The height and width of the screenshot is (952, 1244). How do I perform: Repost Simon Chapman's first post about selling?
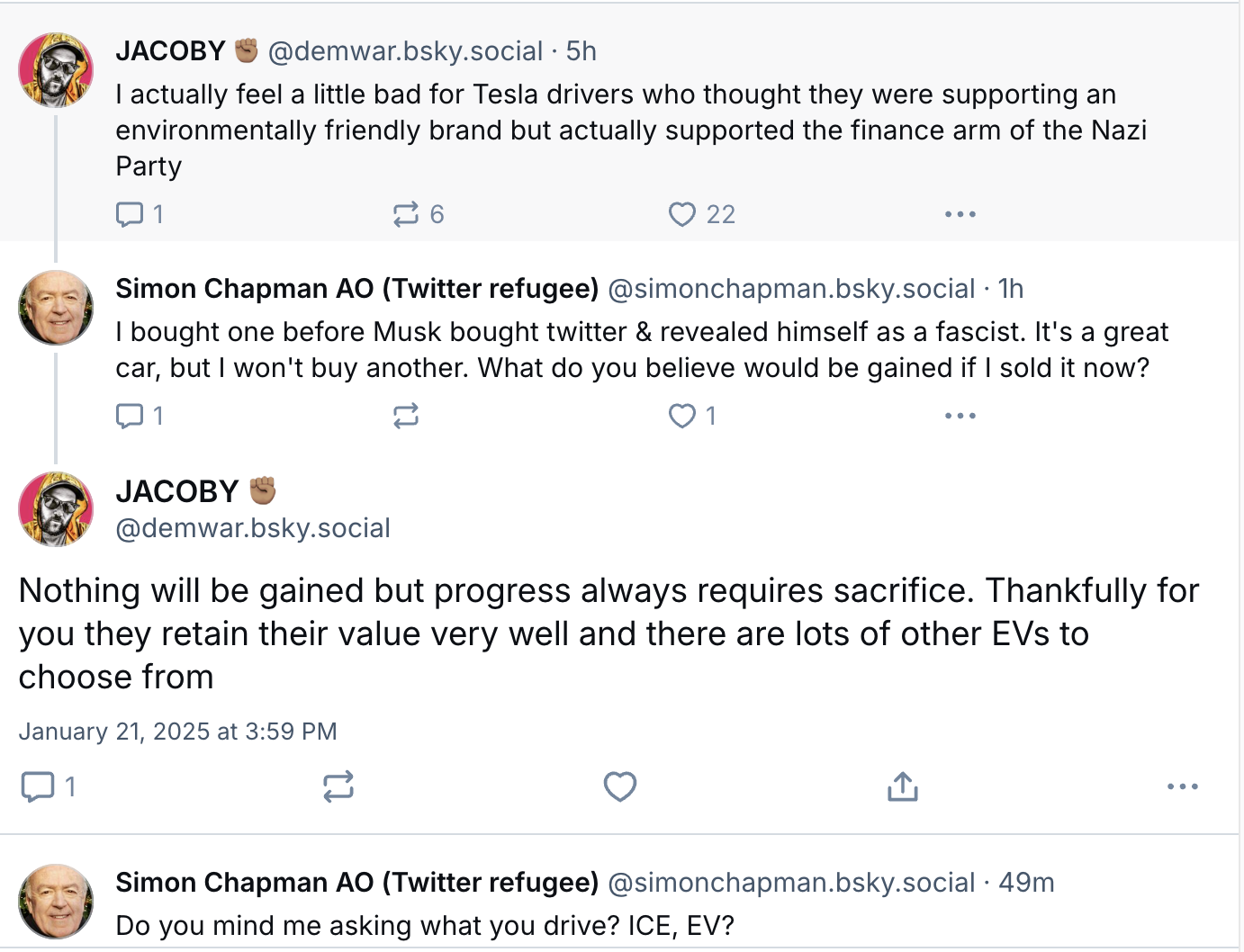pos(406,416)
